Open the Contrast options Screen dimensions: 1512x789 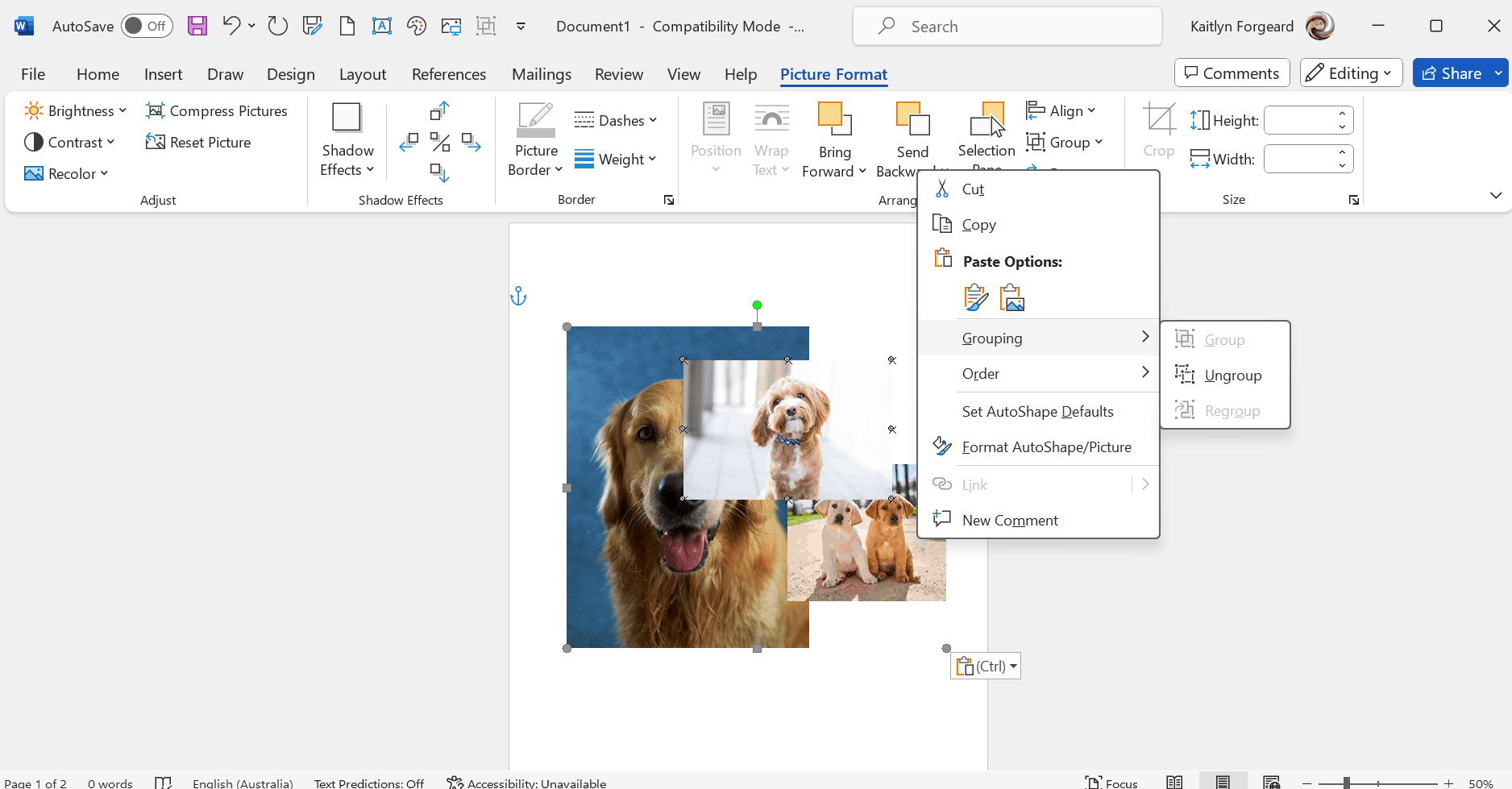(x=69, y=142)
